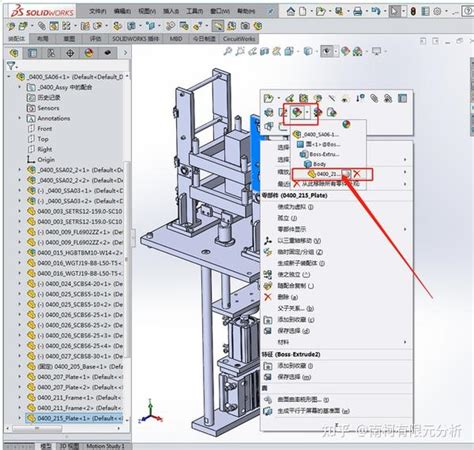Open the DimXpert crosshair tab
This screenshot has height=450, width=474.
(x=70, y=53)
